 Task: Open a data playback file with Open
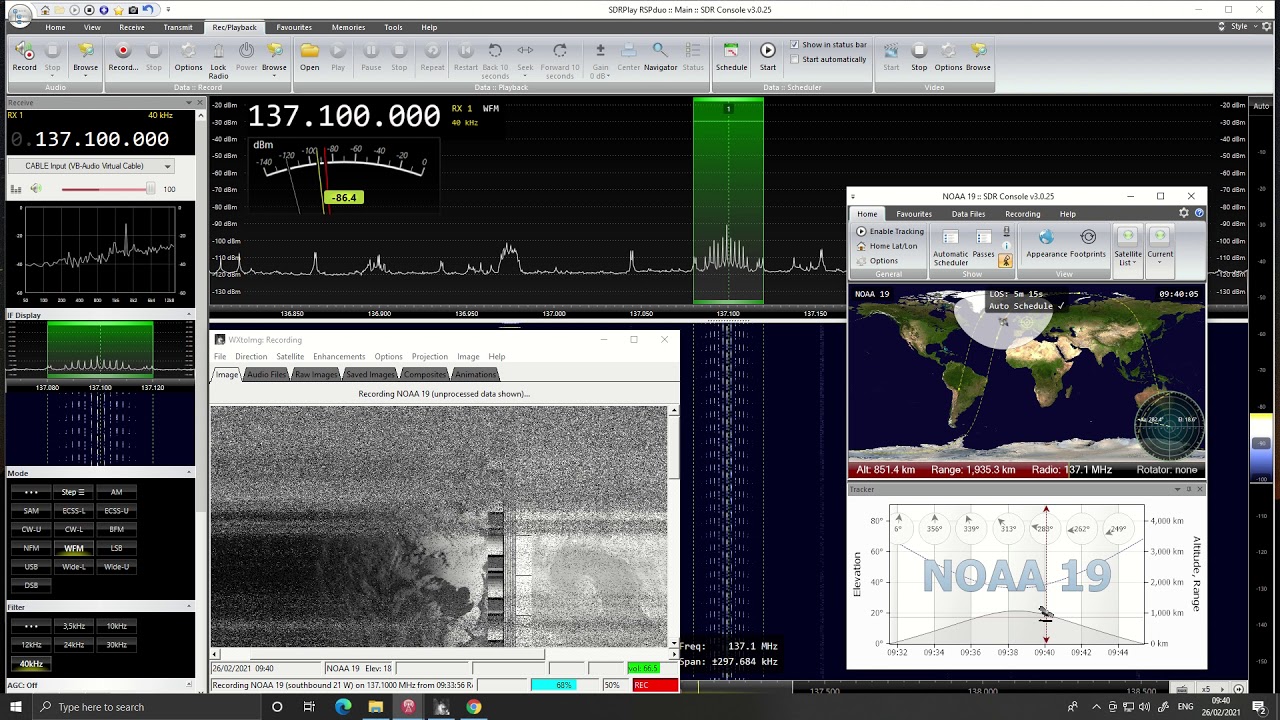tap(309, 56)
